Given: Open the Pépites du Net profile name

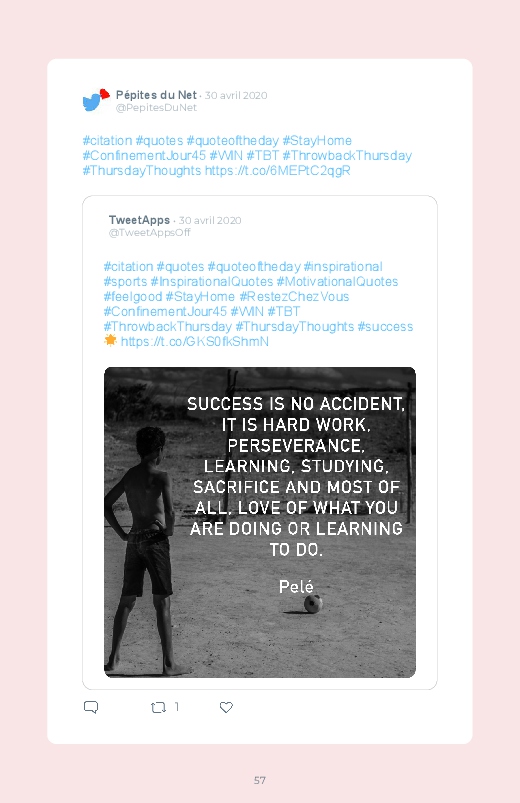Looking at the screenshot, I should (156, 95).
